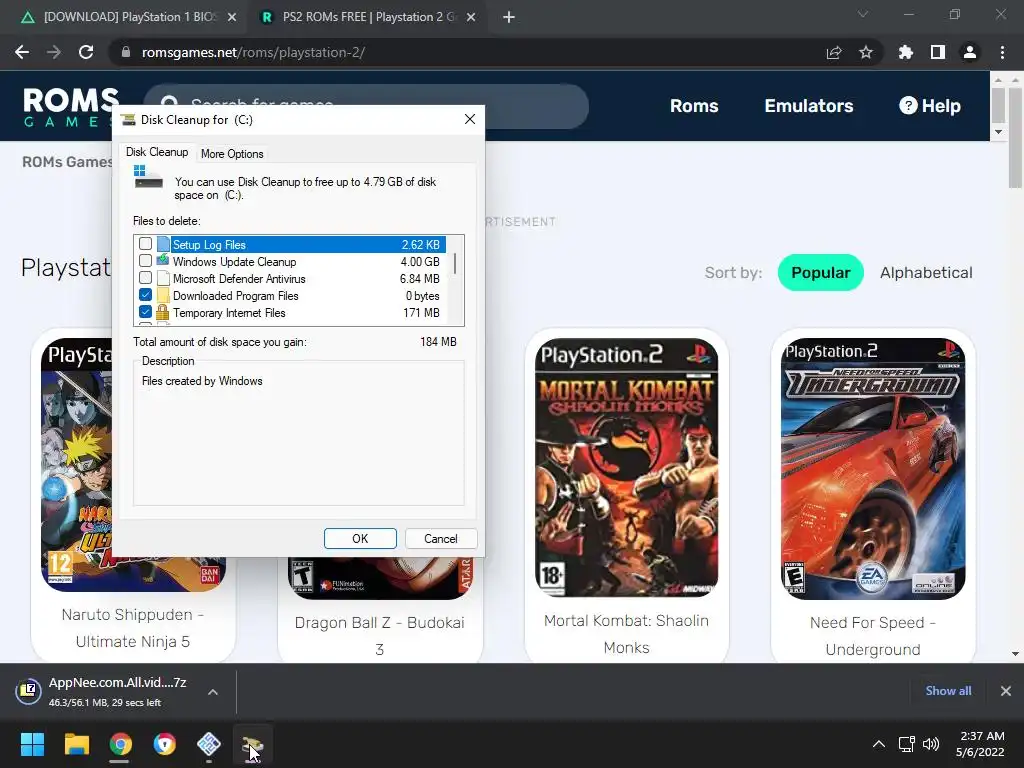Sort games Alphabetical

click(926, 272)
